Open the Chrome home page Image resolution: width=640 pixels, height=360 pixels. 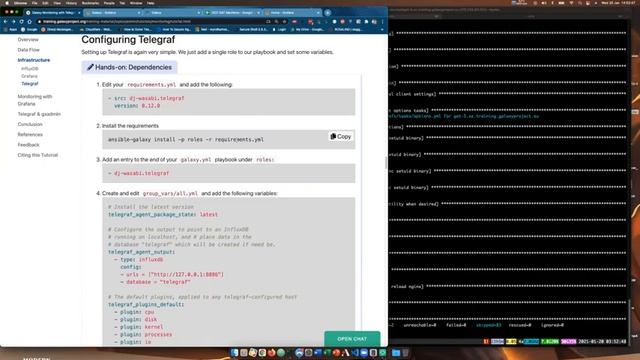coord(29,22)
